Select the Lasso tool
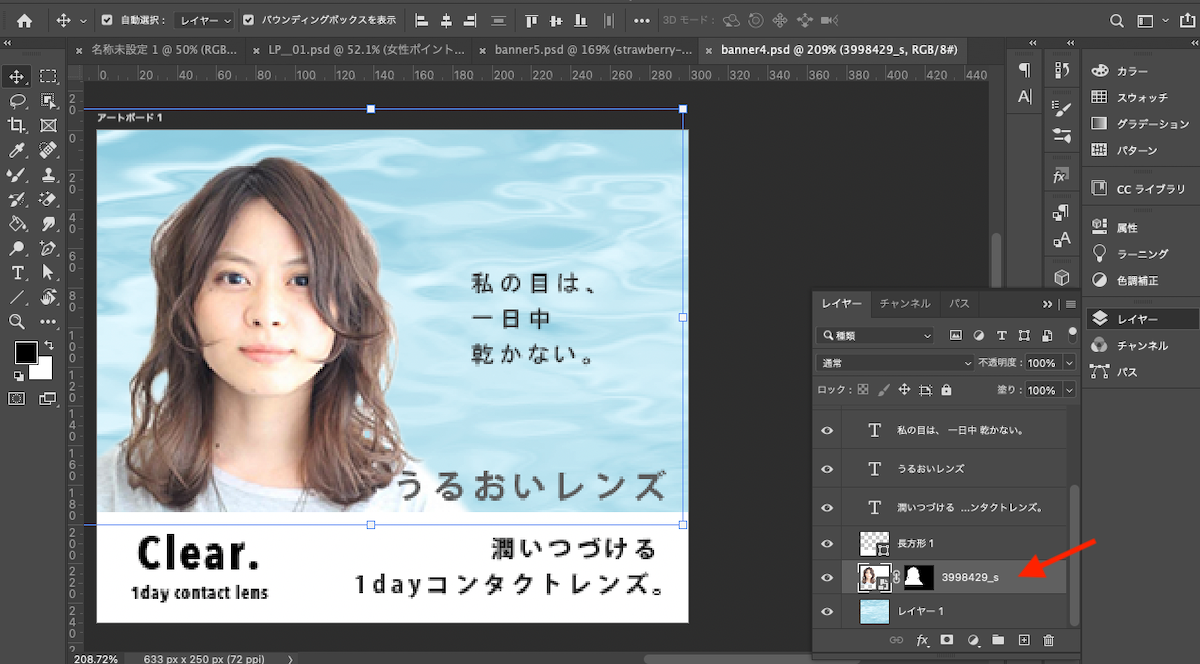 [17, 101]
